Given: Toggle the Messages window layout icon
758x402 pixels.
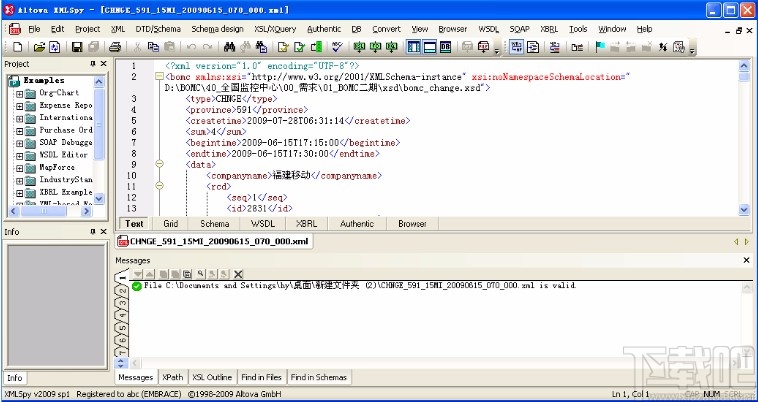Looking at the screenshot, I should click(430, 47).
